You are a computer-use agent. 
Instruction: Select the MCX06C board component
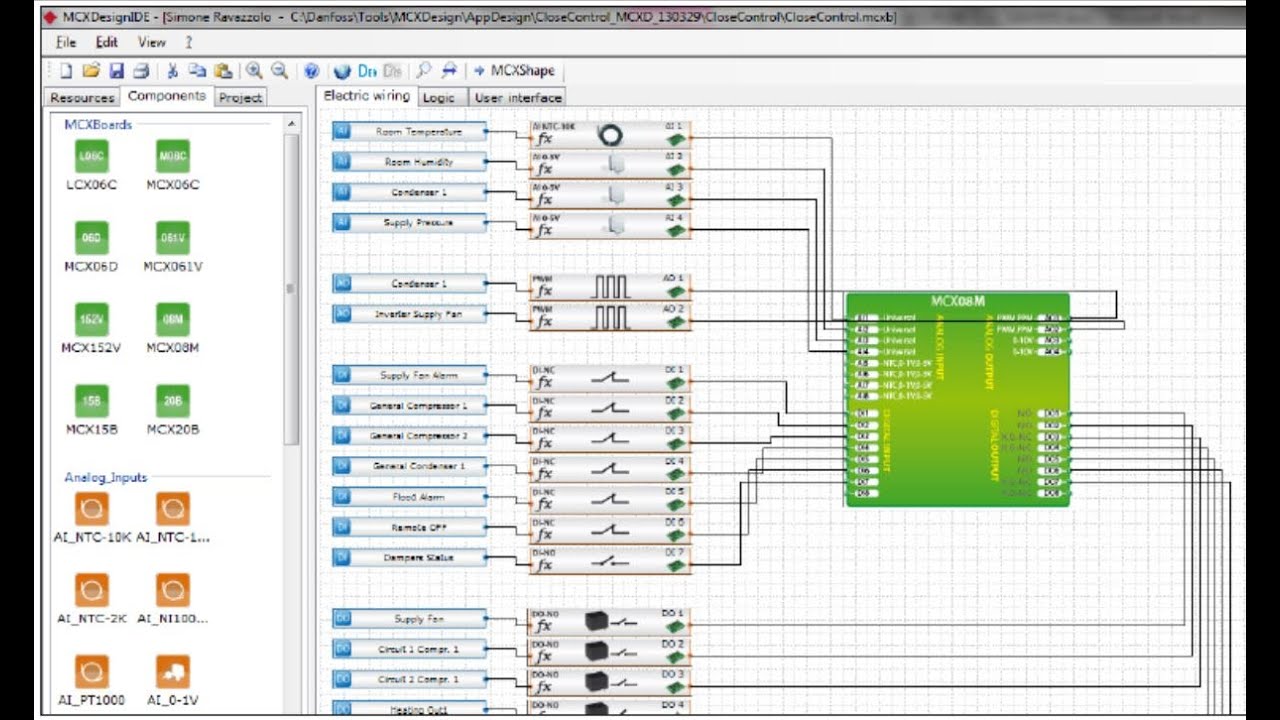click(173, 165)
